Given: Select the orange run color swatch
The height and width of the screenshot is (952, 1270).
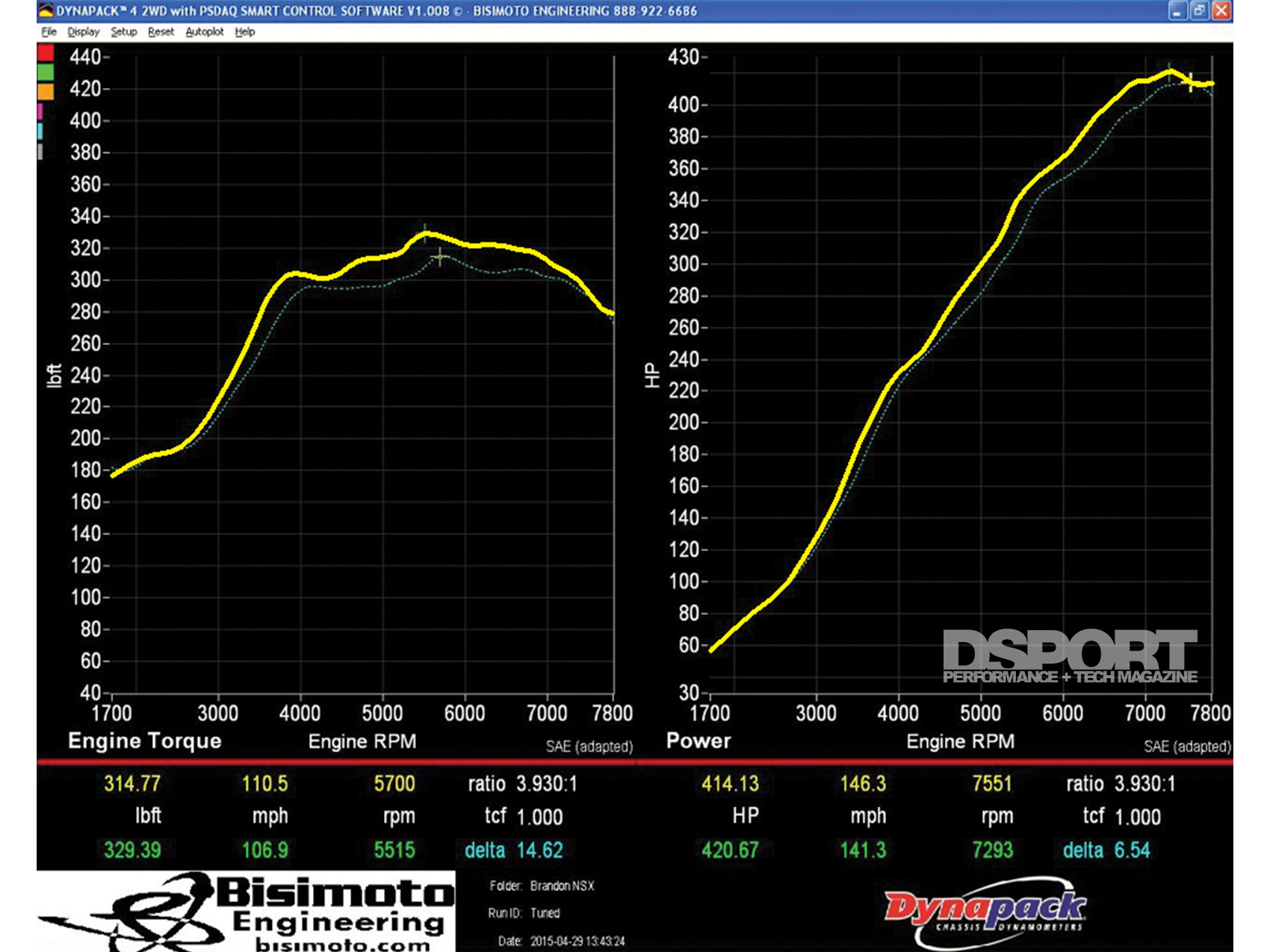Looking at the screenshot, I should point(46,92).
